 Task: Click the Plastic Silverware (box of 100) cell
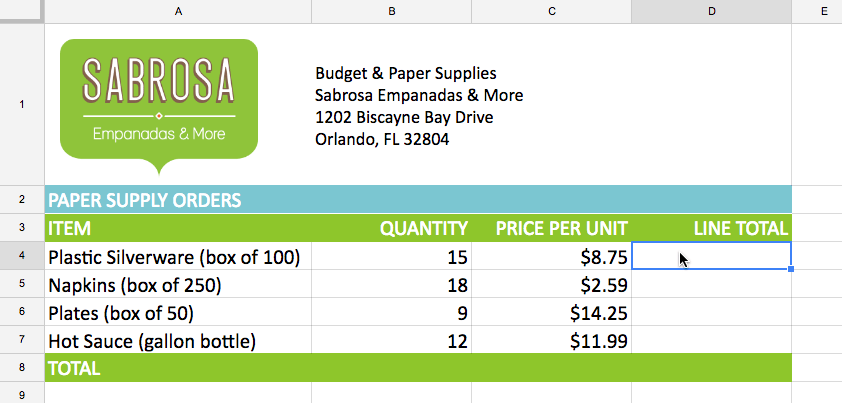(175, 257)
